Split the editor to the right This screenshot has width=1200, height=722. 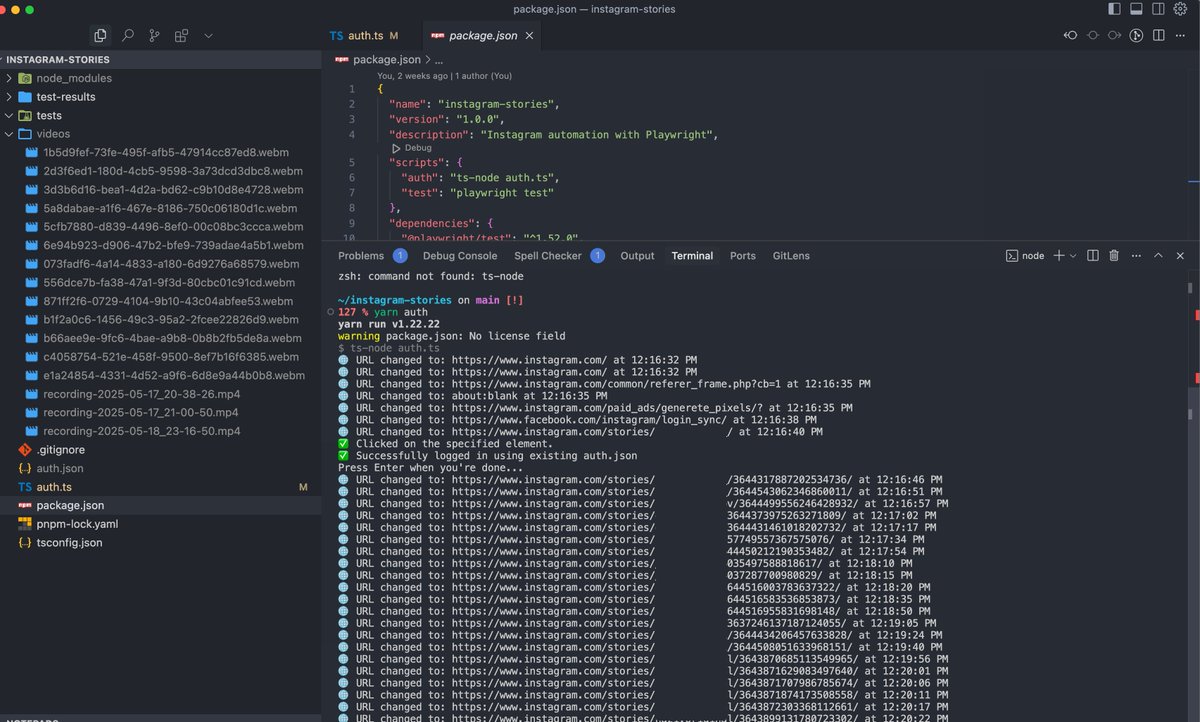(x=1158, y=35)
